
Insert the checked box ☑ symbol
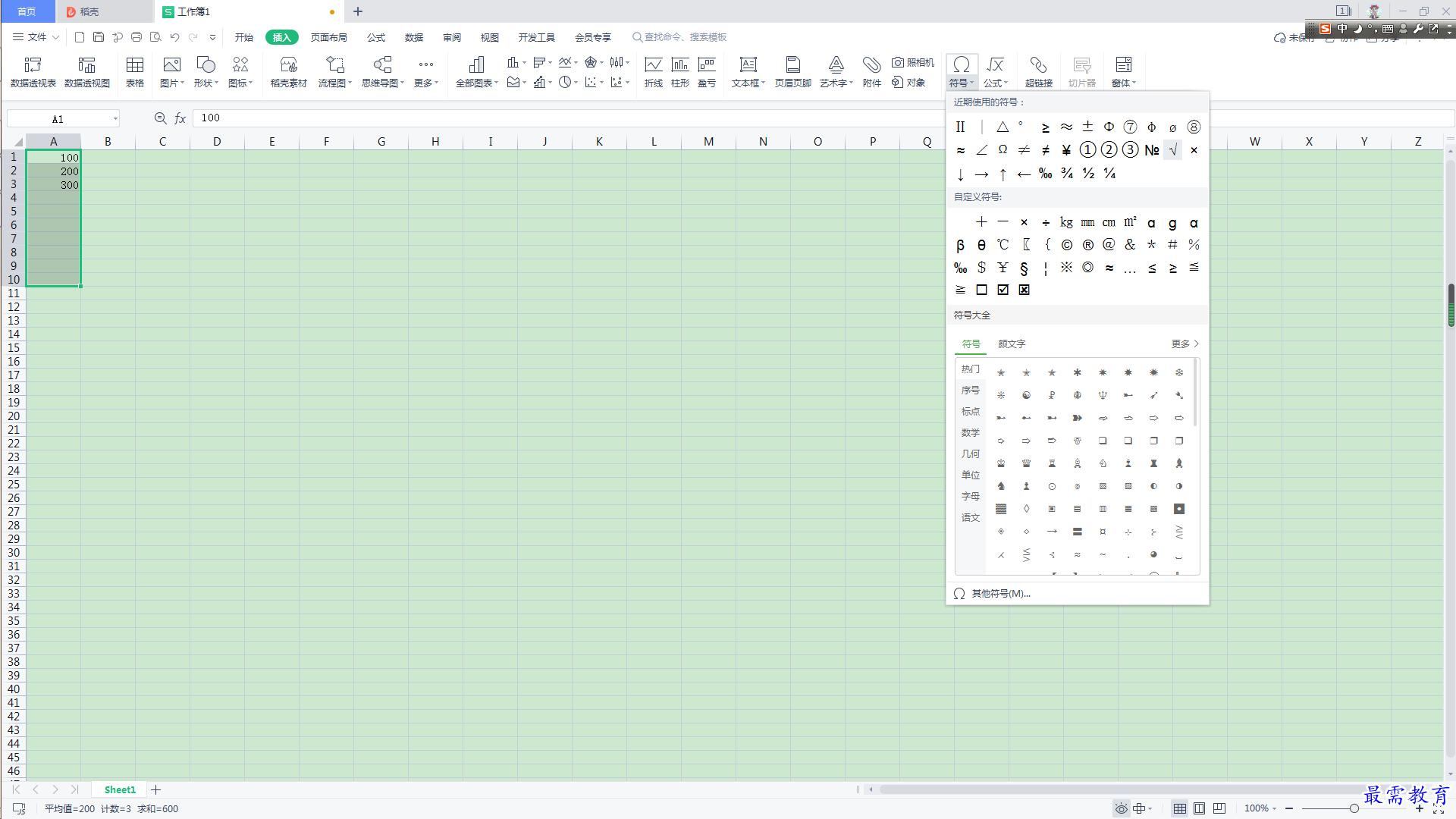[1003, 290]
